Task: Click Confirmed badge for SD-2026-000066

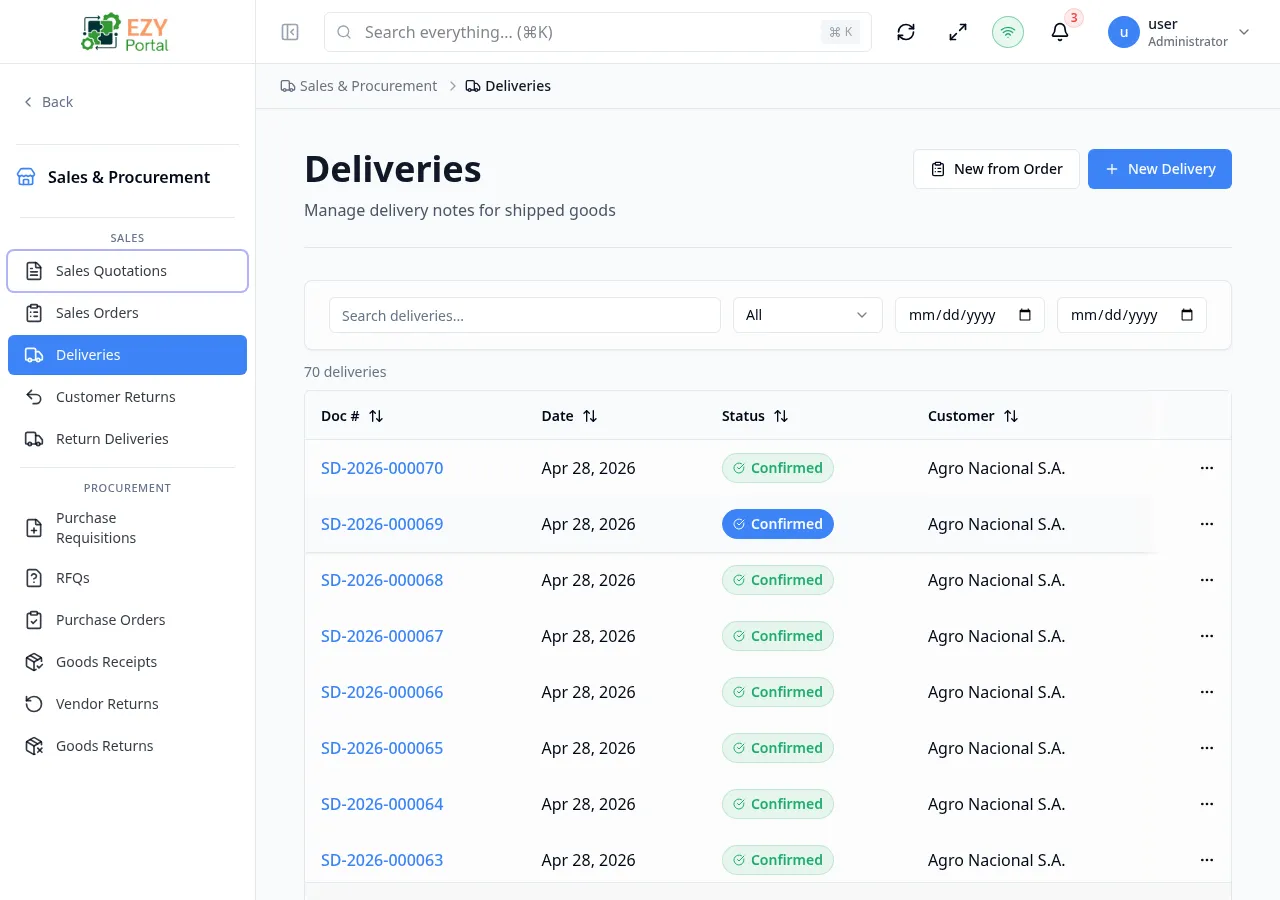Action: [x=778, y=692]
